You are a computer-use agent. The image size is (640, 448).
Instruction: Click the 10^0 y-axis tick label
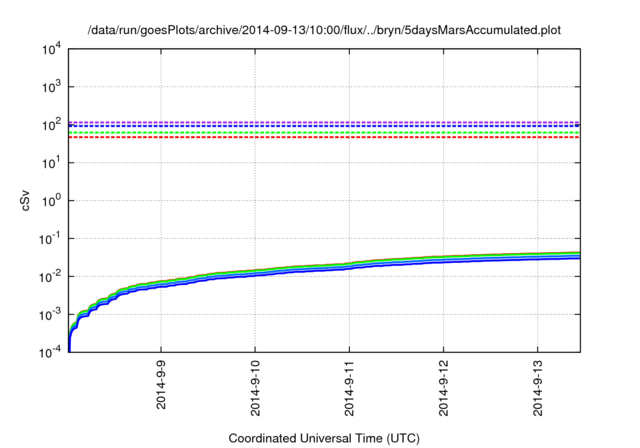click(52, 201)
